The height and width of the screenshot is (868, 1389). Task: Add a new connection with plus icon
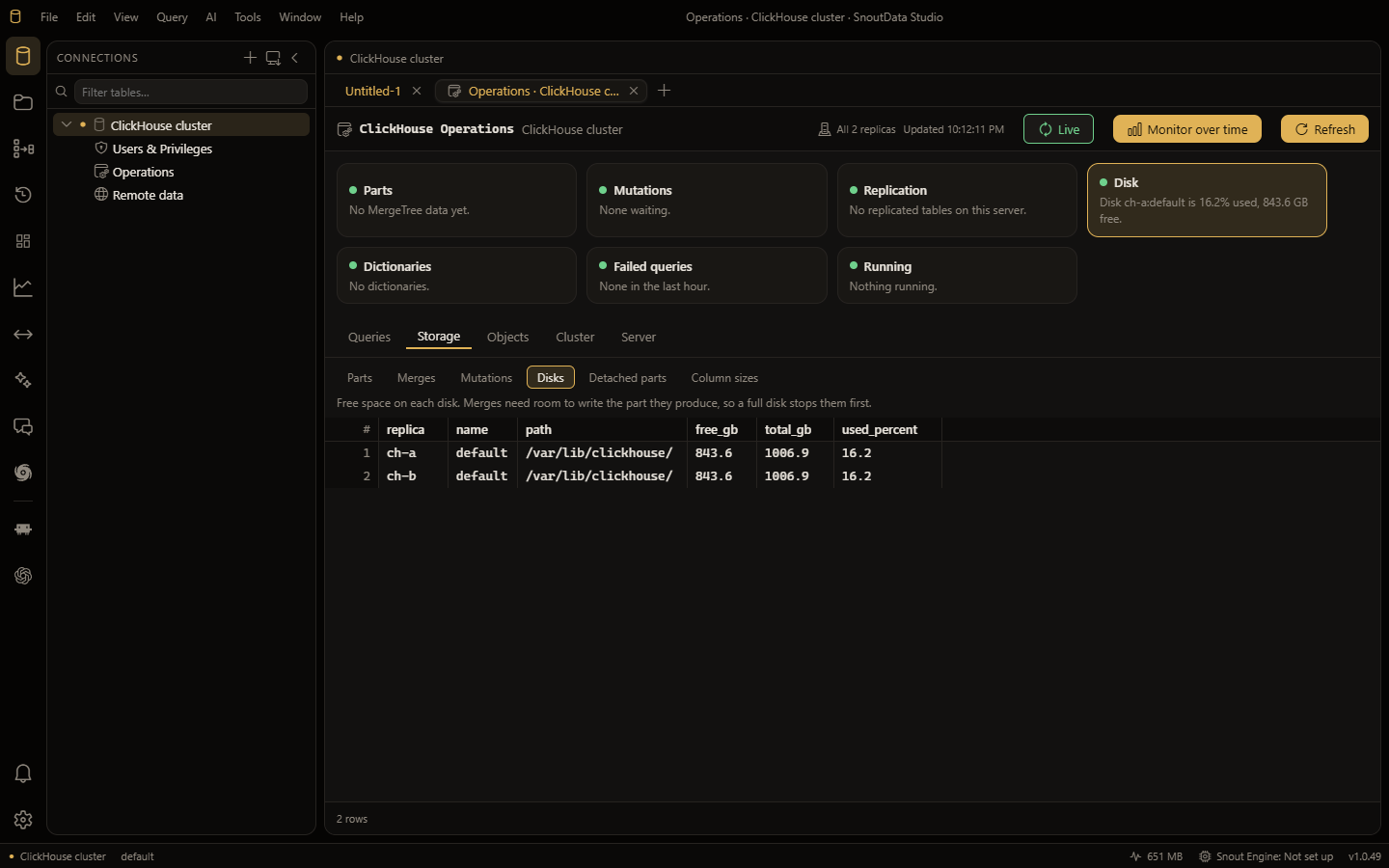click(250, 58)
